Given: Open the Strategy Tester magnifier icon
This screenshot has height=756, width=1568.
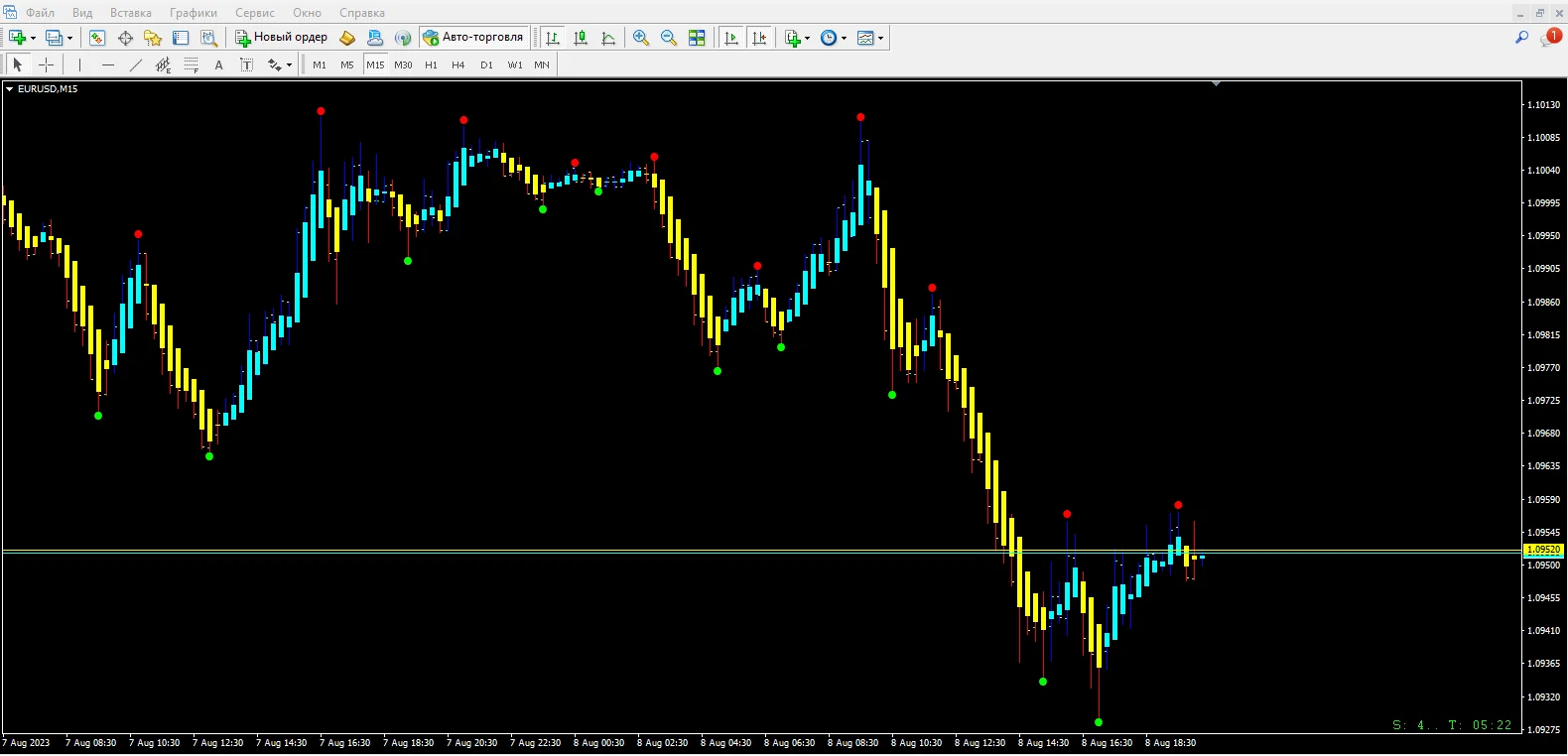Looking at the screenshot, I should (208, 38).
